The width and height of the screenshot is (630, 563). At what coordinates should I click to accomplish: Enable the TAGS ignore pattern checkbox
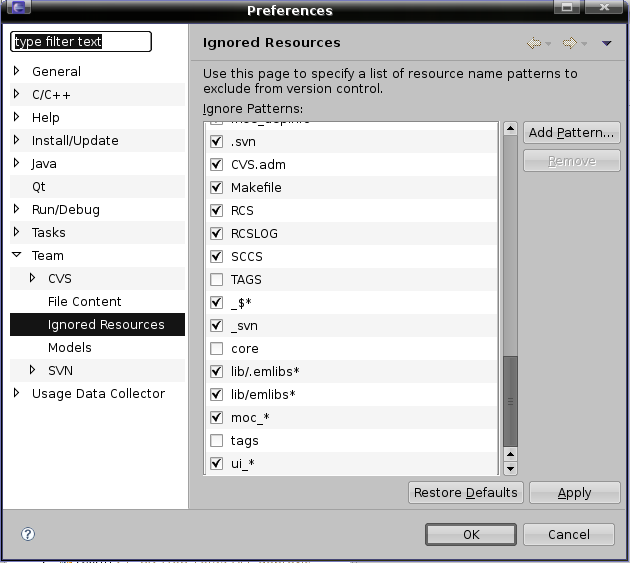coord(216,279)
